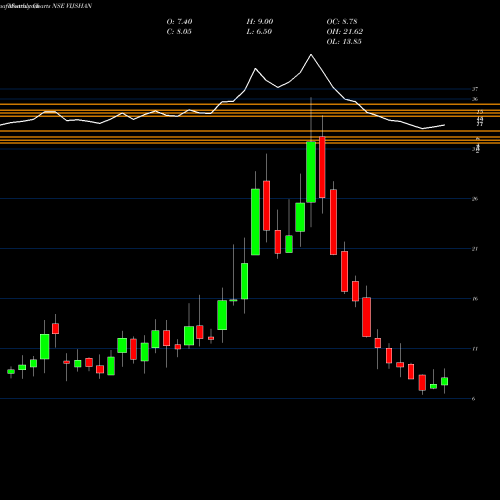This screenshot has height=500, width=500.
Task: Click the last green candle on the right
Action: pos(444,381)
